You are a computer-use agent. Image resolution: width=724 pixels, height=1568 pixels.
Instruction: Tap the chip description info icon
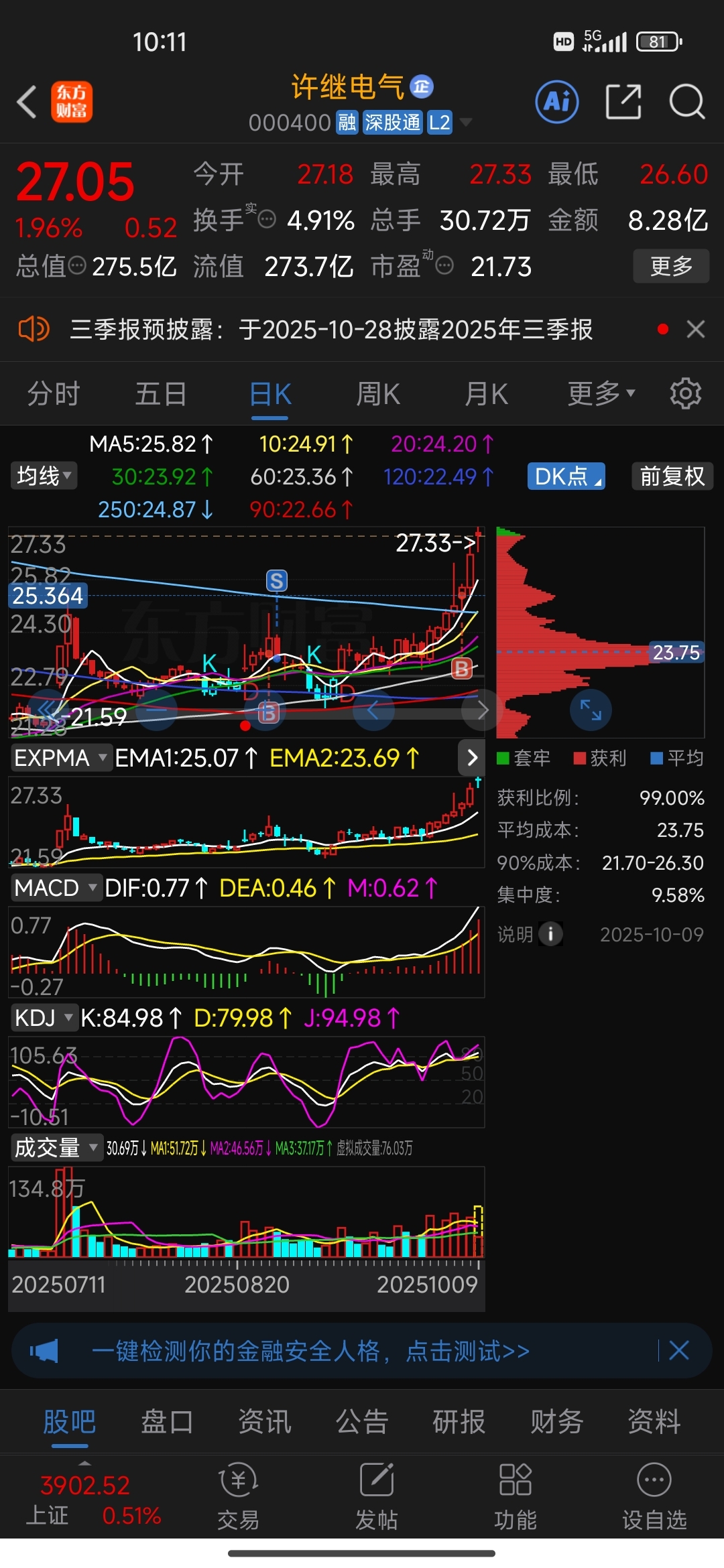[550, 933]
